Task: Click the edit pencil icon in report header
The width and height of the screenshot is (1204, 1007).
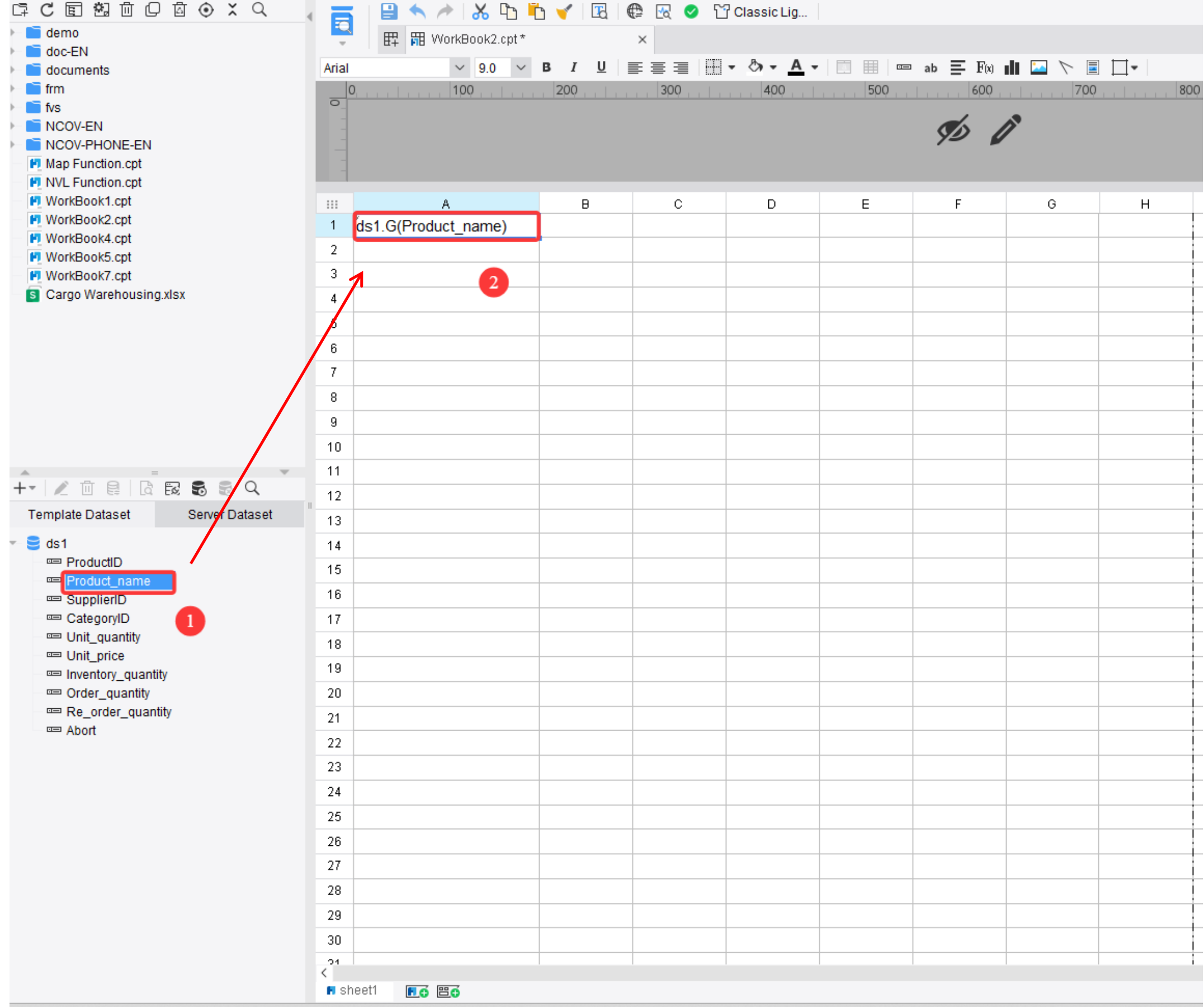Action: [x=1006, y=130]
